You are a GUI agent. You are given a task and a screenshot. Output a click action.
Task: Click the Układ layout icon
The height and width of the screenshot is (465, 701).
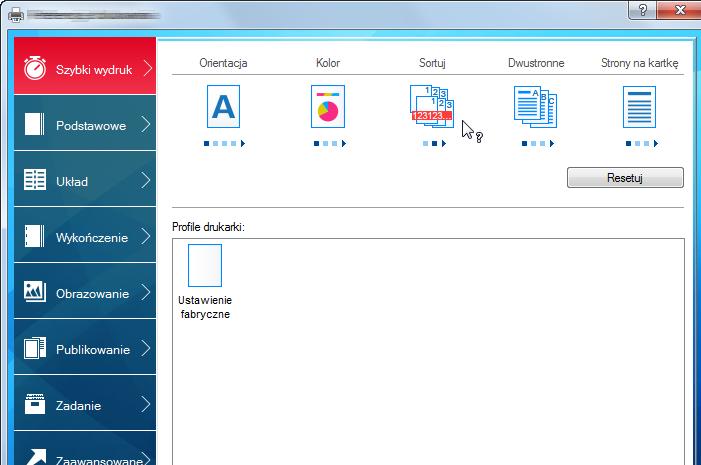(x=35, y=180)
